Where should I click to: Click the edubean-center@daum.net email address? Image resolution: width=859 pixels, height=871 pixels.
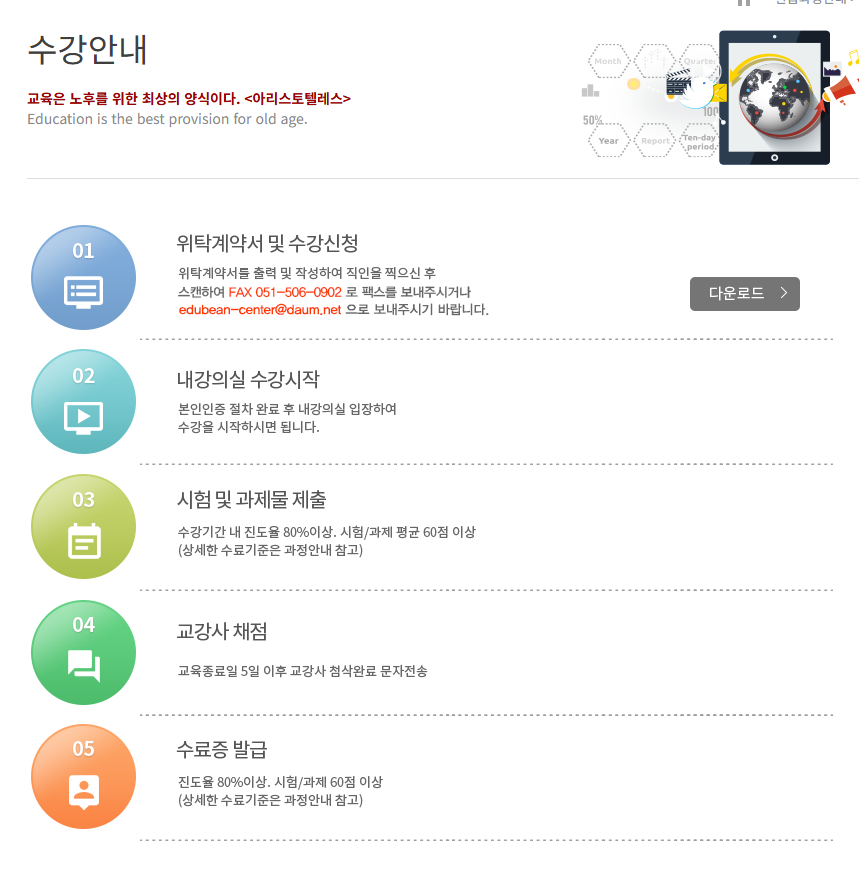tap(259, 310)
